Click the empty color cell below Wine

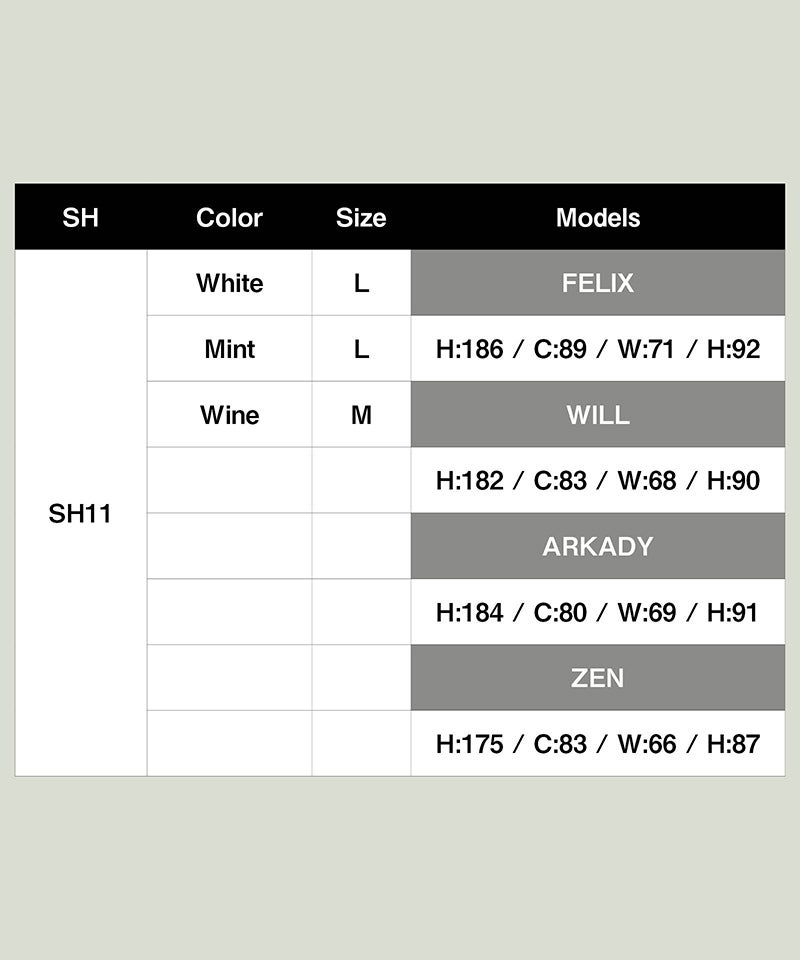click(230, 481)
